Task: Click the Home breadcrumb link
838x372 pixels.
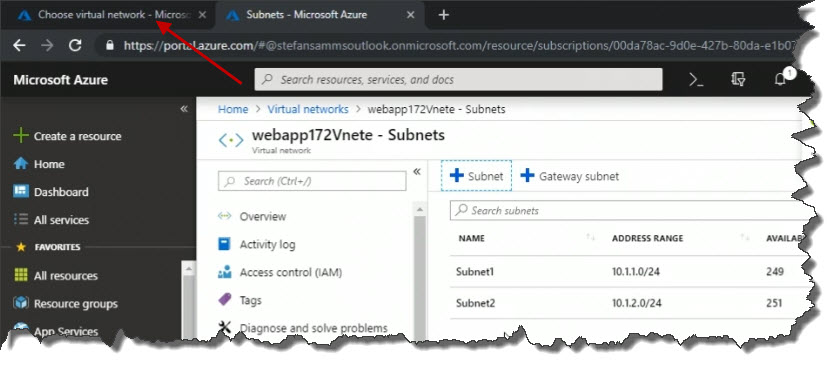Action: [x=233, y=110]
